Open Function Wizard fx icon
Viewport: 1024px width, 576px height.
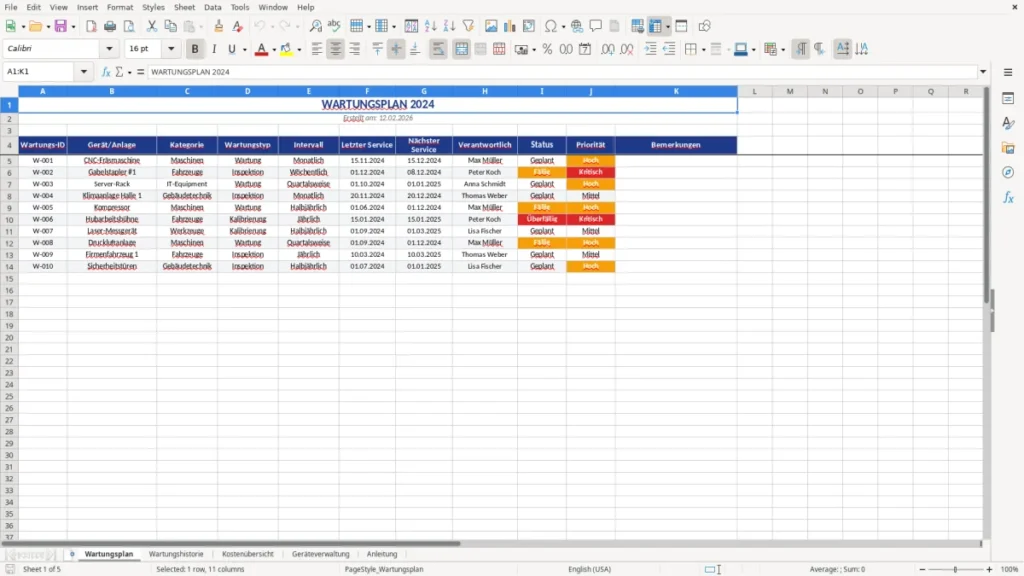coord(106,72)
